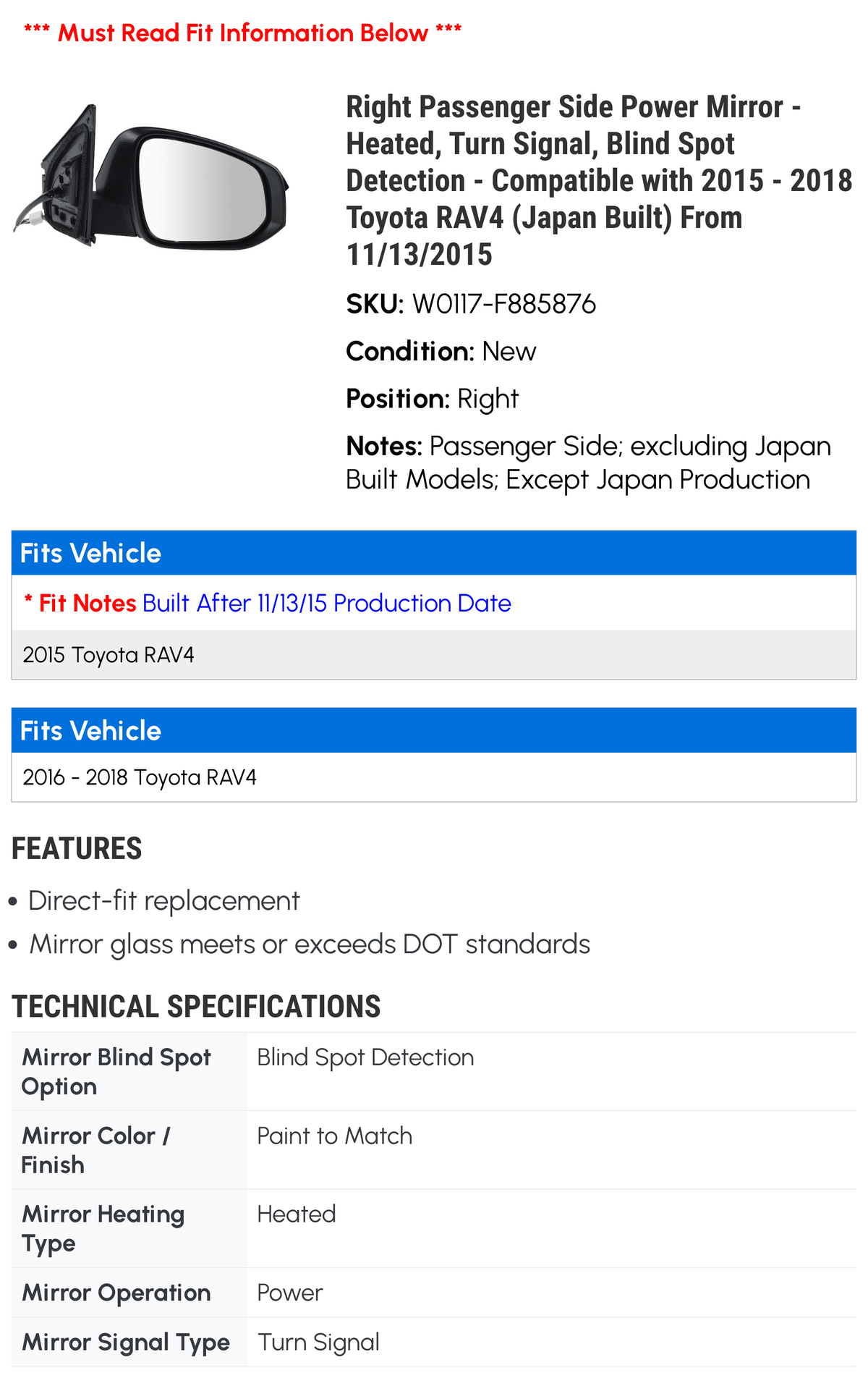
Task: Click the Mirror glass DOT standards bullet
Action: tap(310, 944)
